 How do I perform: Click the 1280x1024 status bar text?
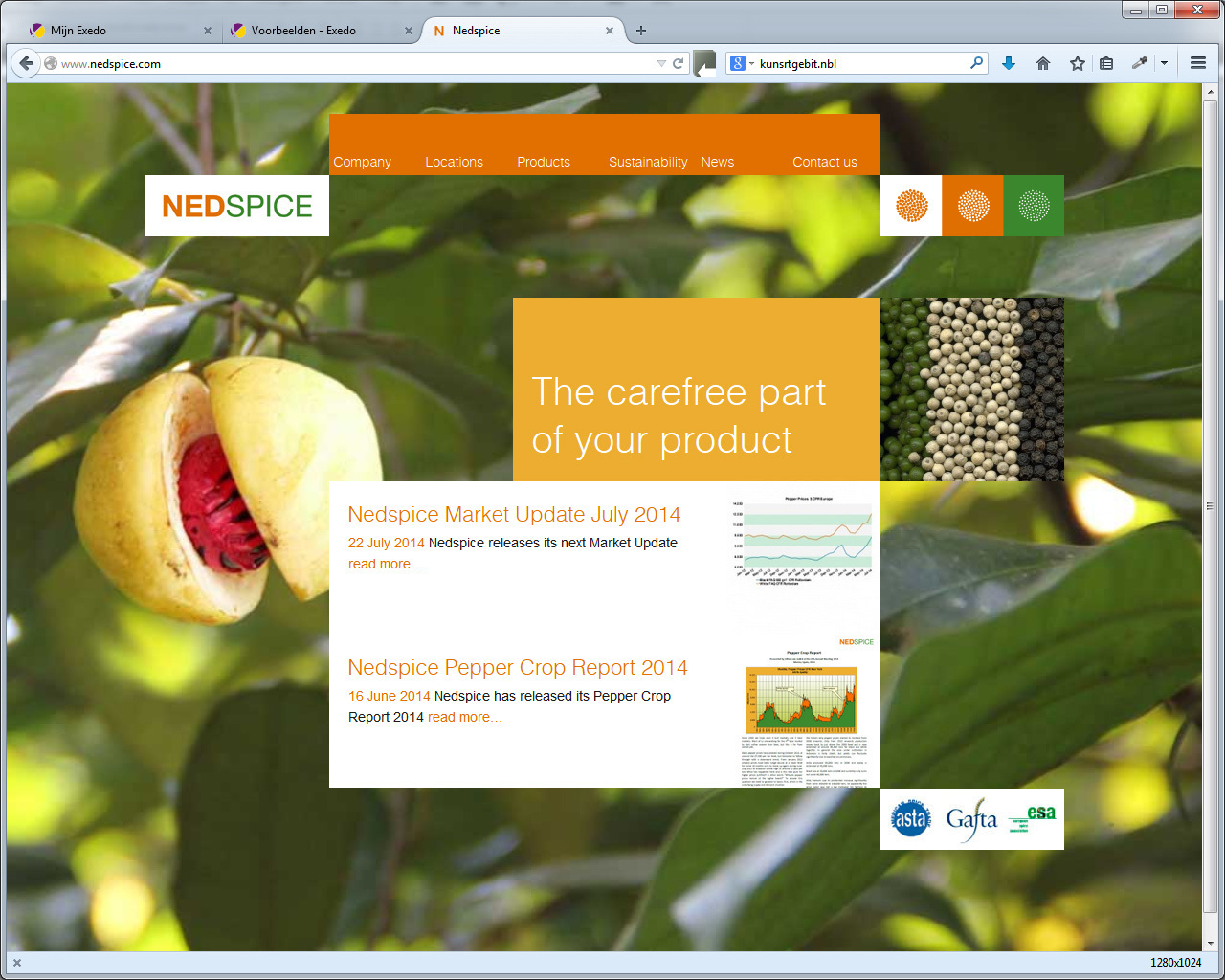(1175, 963)
